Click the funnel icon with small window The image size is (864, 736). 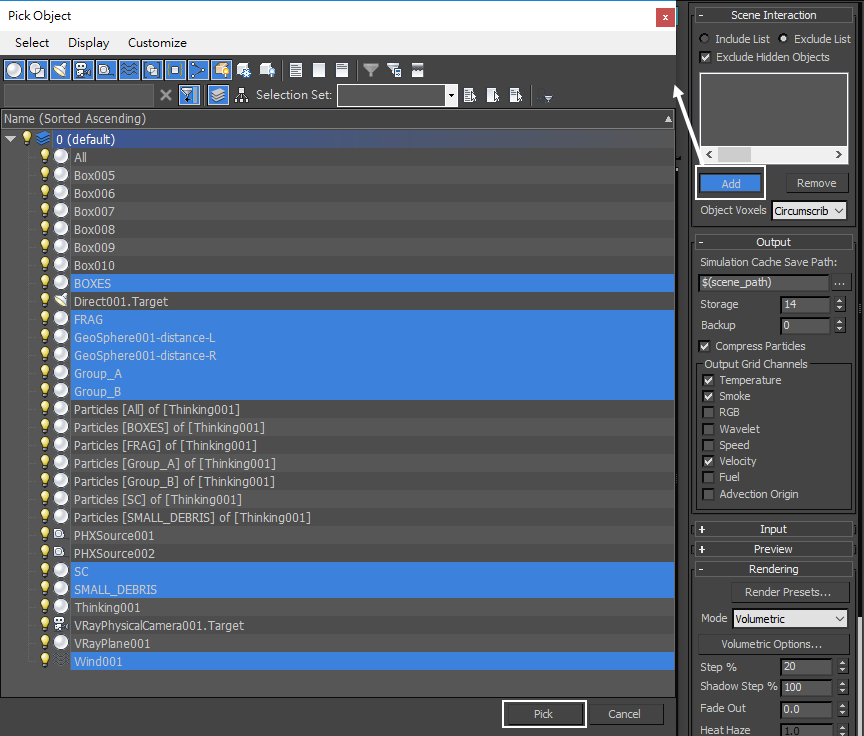click(394, 70)
